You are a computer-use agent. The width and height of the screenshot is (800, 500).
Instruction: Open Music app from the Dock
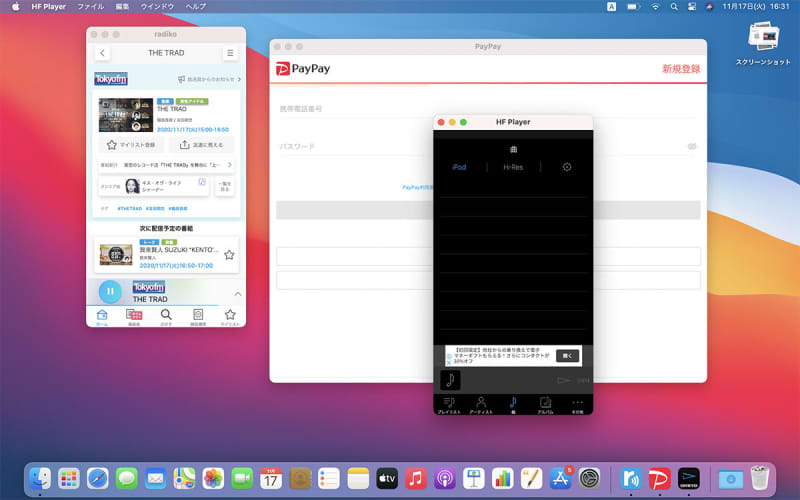(416, 479)
